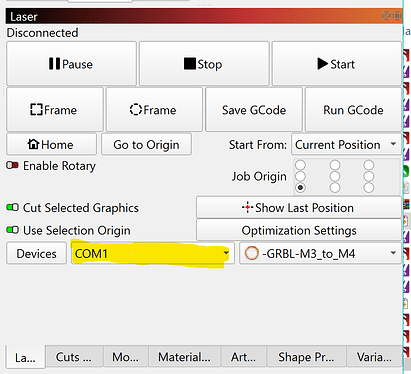Screen dimensions: 411x374
Task: Open the COM1 port dropdown
Action: pos(153,254)
